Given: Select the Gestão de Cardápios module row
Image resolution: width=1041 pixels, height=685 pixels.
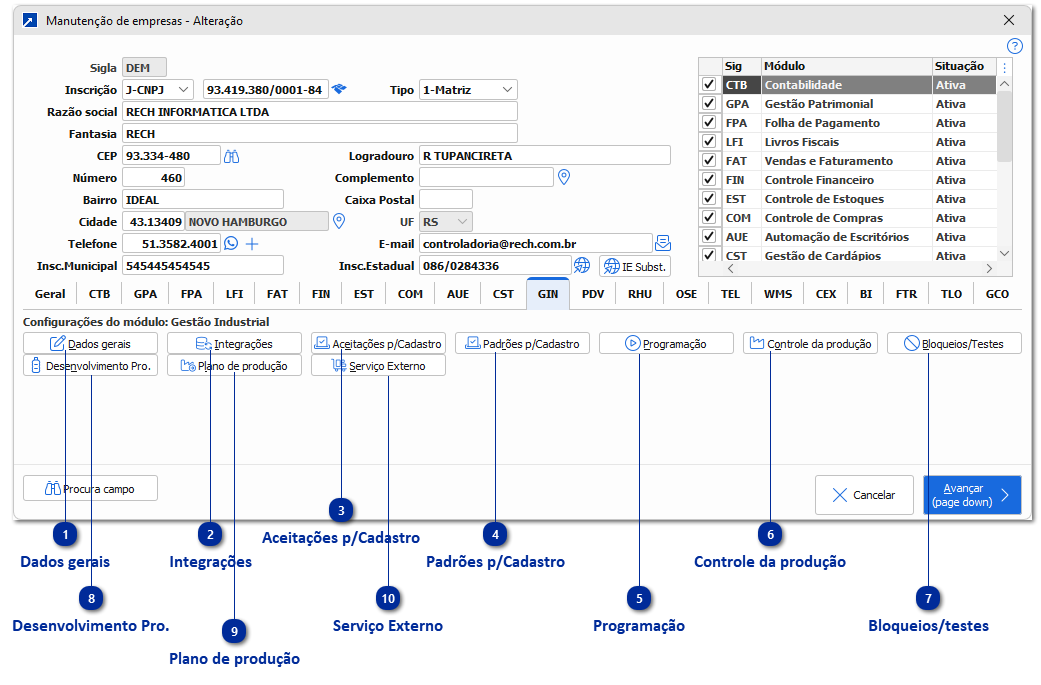Looking at the screenshot, I should pos(848,255).
